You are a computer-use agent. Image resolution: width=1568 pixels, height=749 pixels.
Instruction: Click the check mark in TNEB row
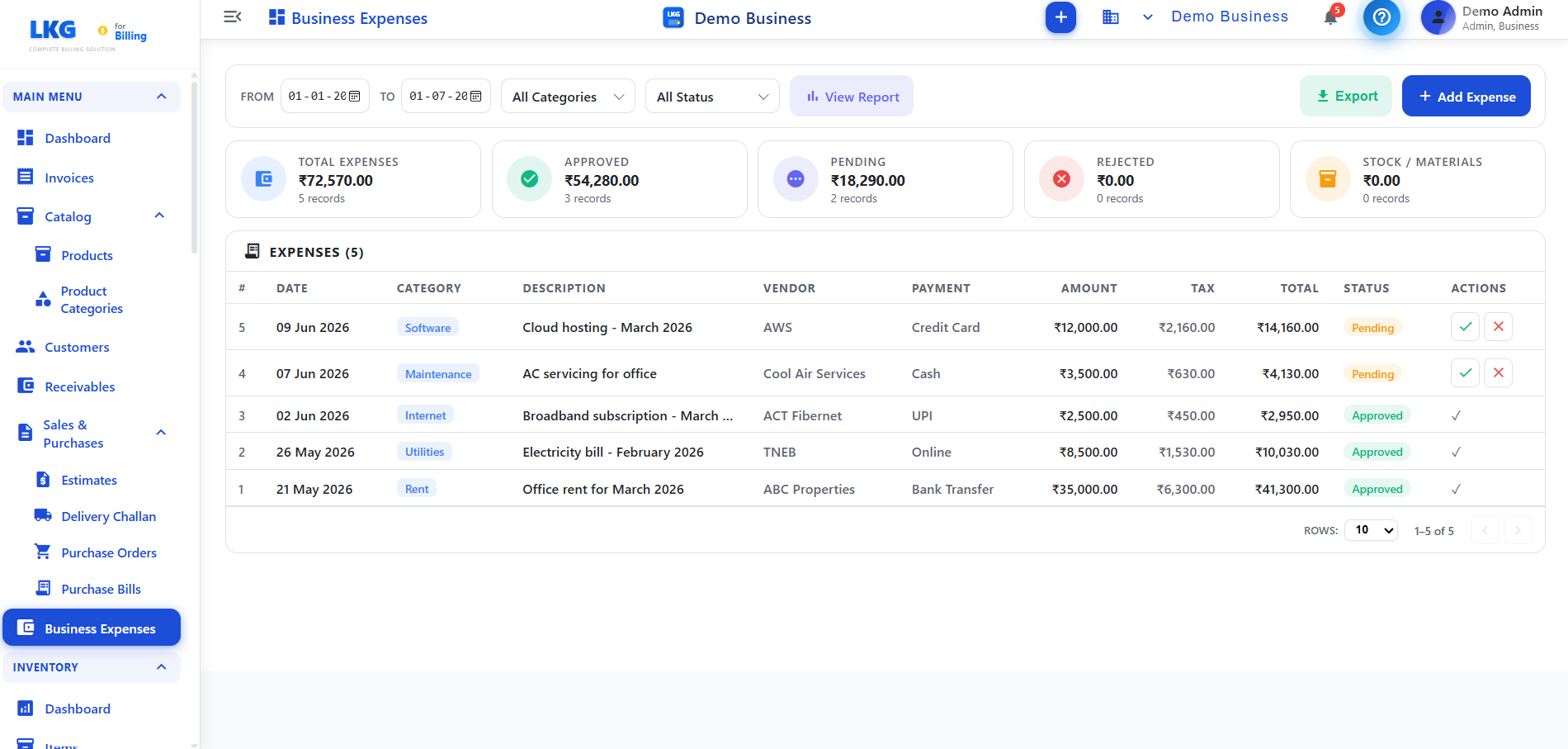point(1456,452)
